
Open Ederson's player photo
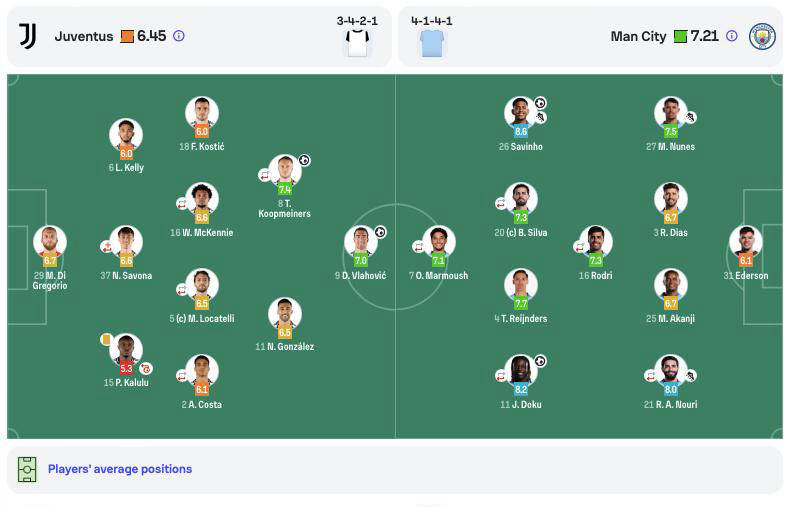(745, 241)
